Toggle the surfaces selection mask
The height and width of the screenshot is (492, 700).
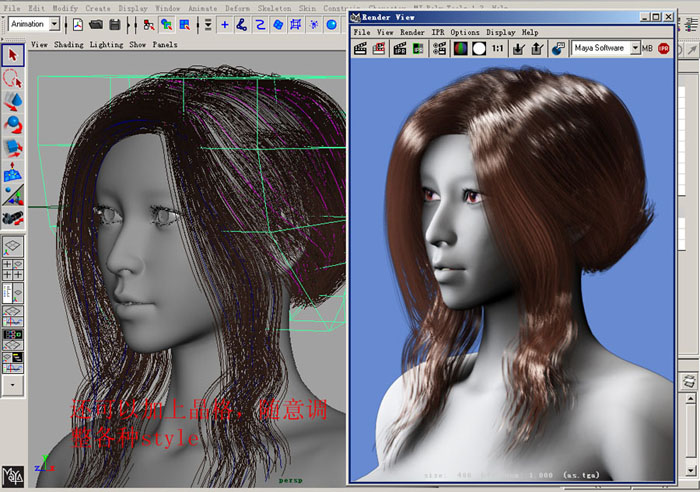point(278,25)
